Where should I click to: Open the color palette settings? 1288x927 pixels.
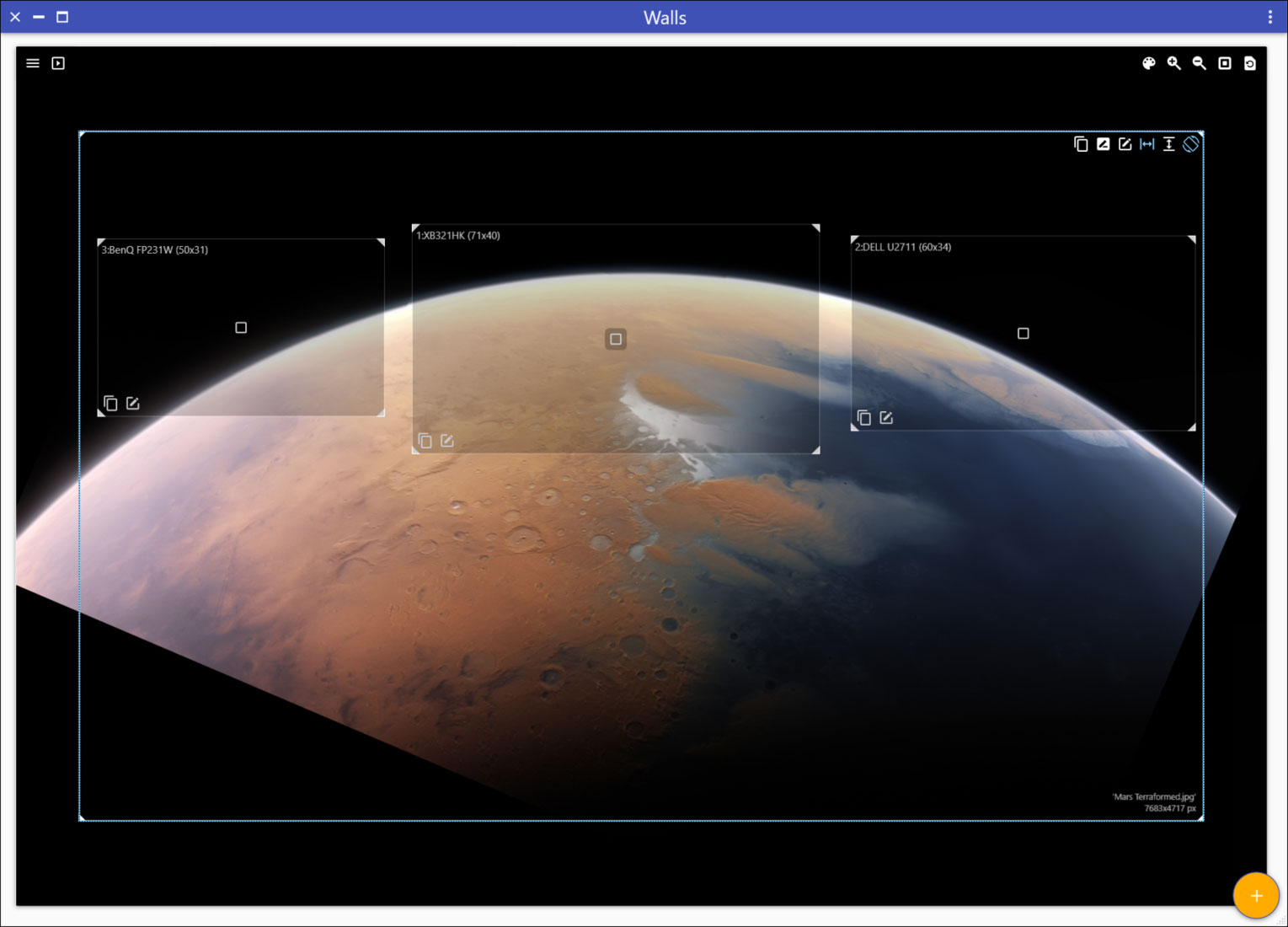coord(1148,63)
